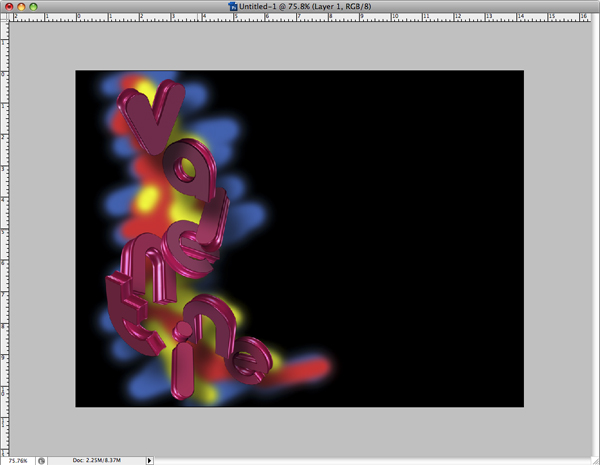Screen dimensions: 600x465
Task: Click the Doc: 2.25M/8.37M status readout
Action: pyautogui.click(x=98, y=460)
